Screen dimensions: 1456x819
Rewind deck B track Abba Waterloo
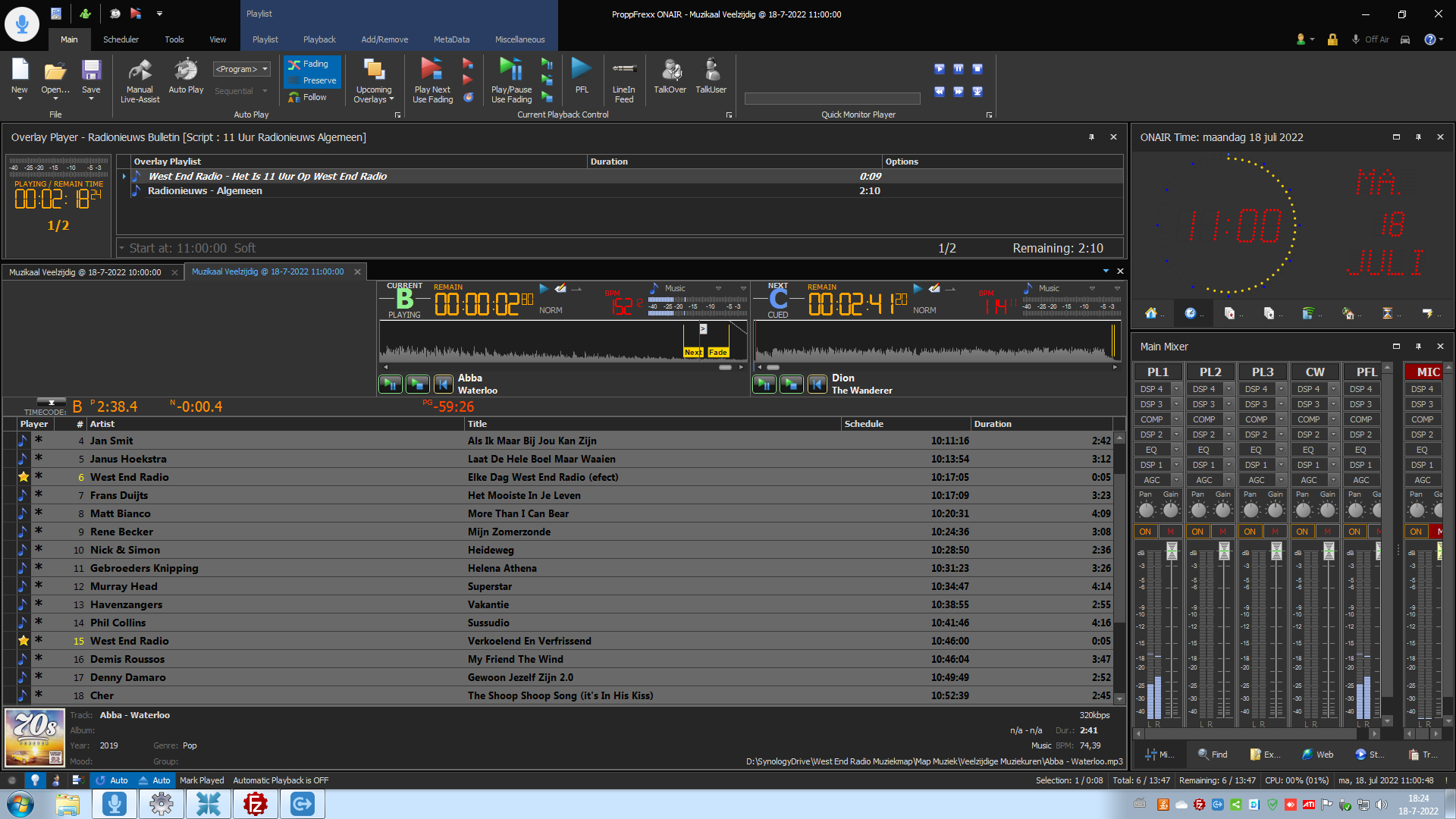pyautogui.click(x=444, y=384)
